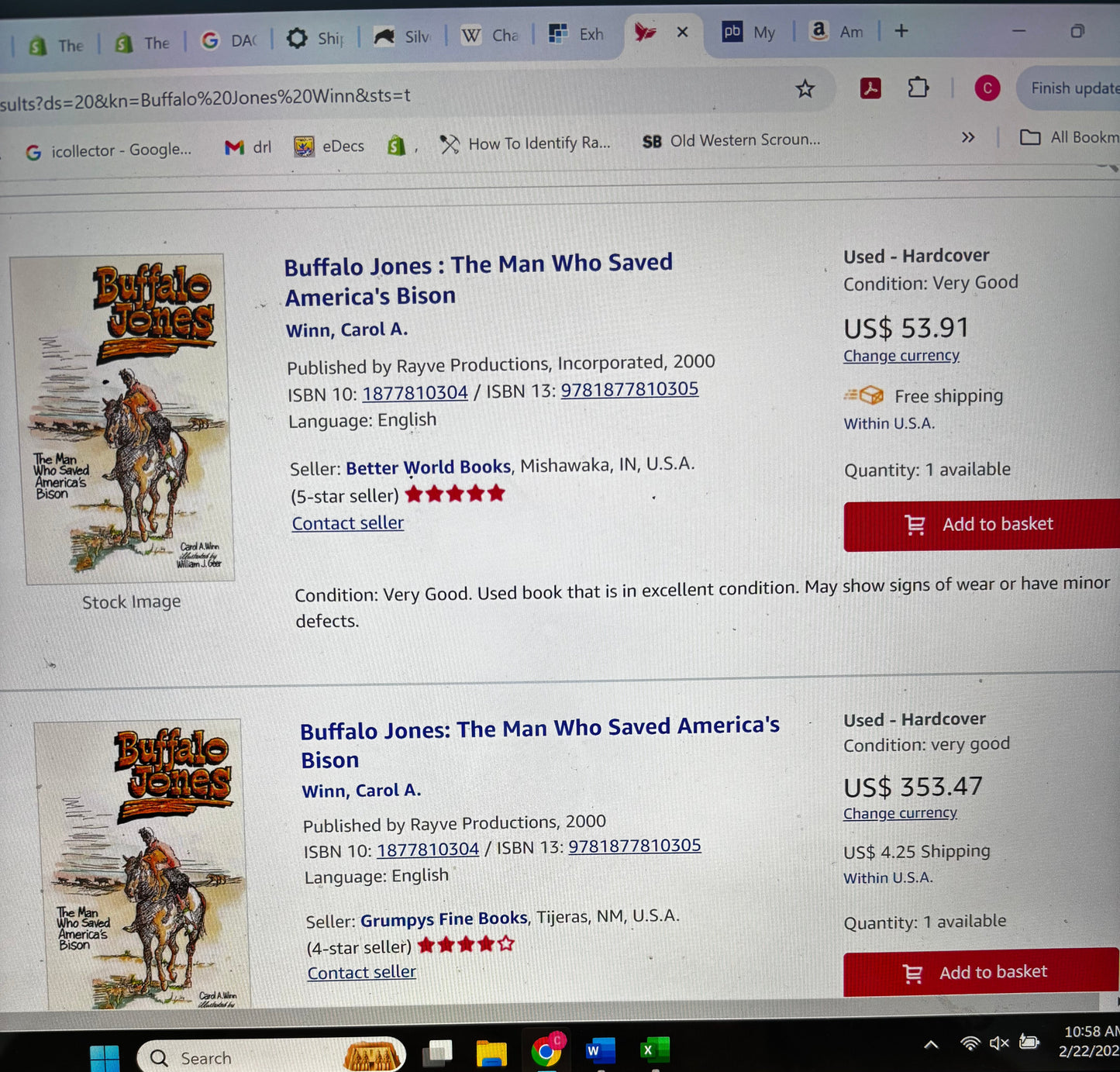Toggle the bookmark star for this page

[805, 89]
